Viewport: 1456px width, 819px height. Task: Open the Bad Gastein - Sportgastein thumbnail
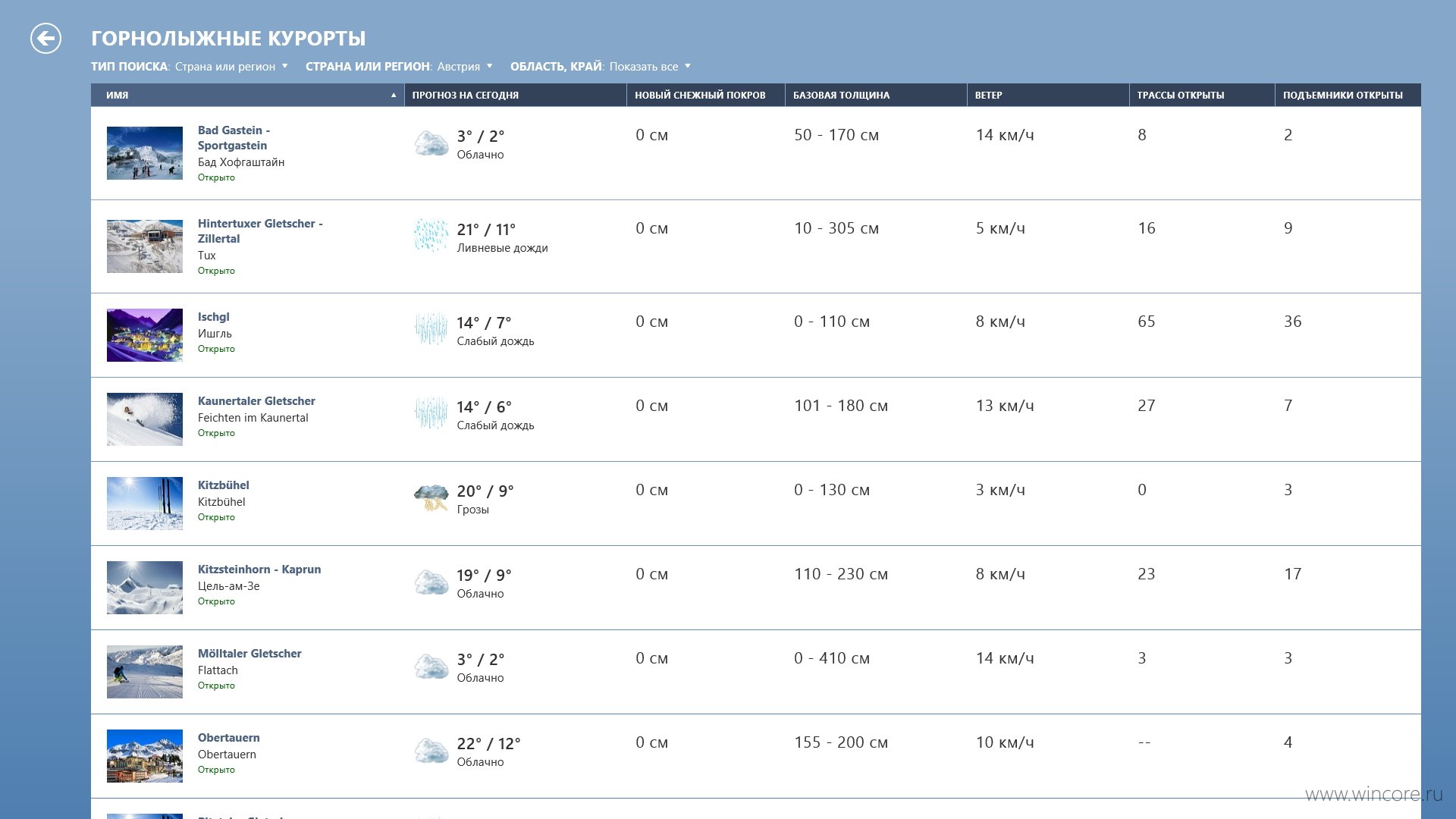[145, 153]
